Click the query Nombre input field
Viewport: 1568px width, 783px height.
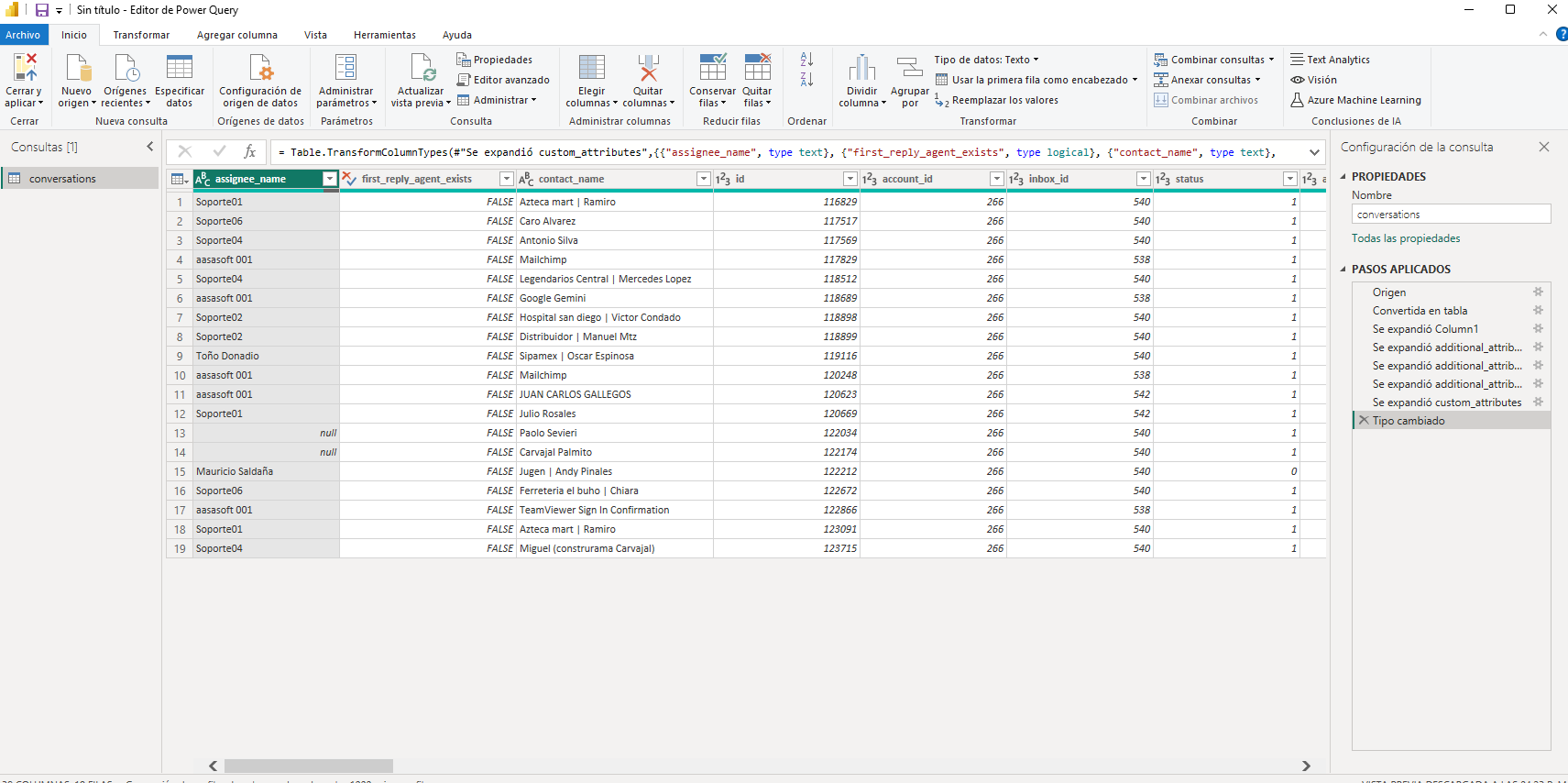pyautogui.click(x=1452, y=215)
